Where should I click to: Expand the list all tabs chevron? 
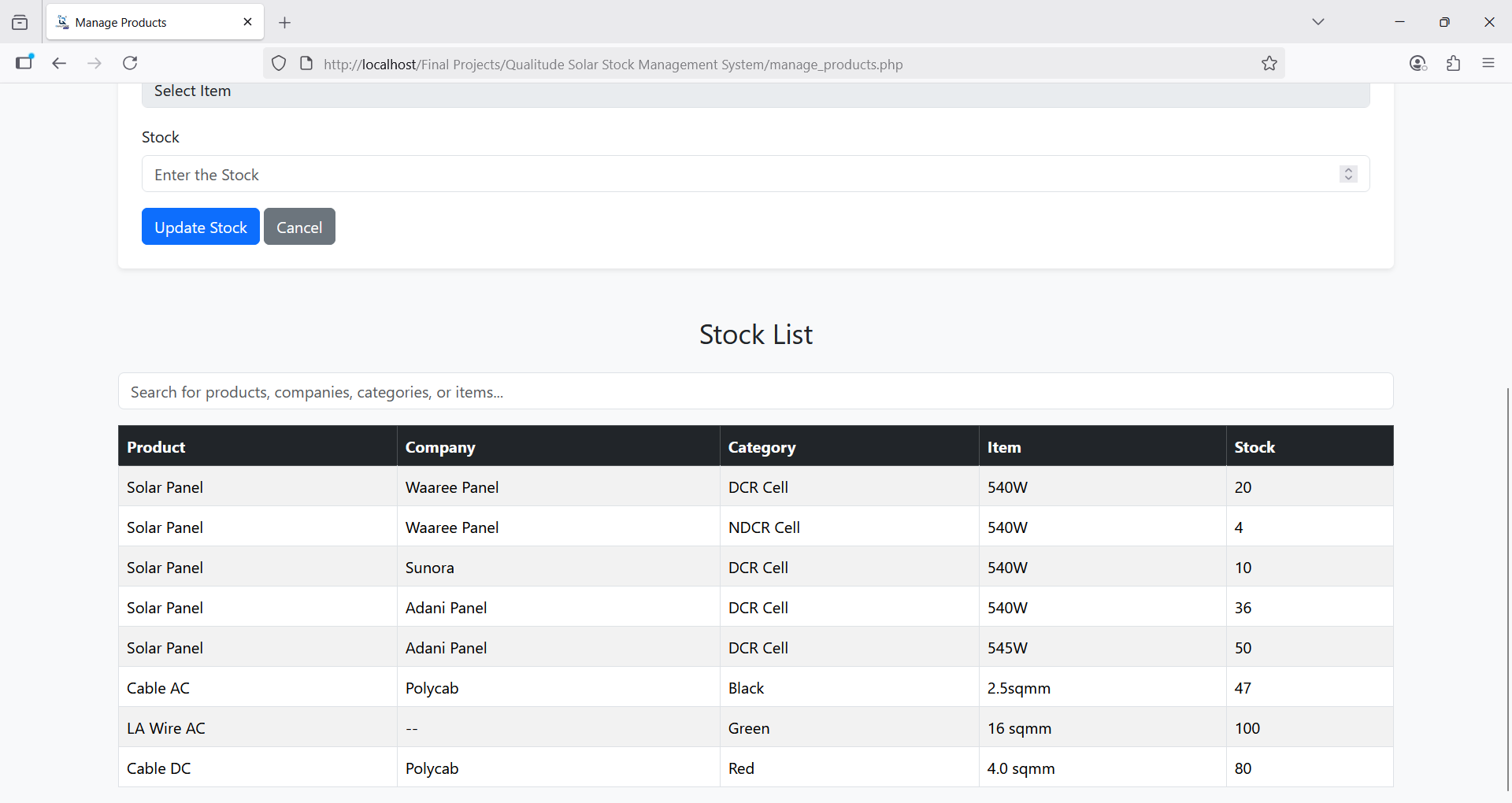point(1318,22)
